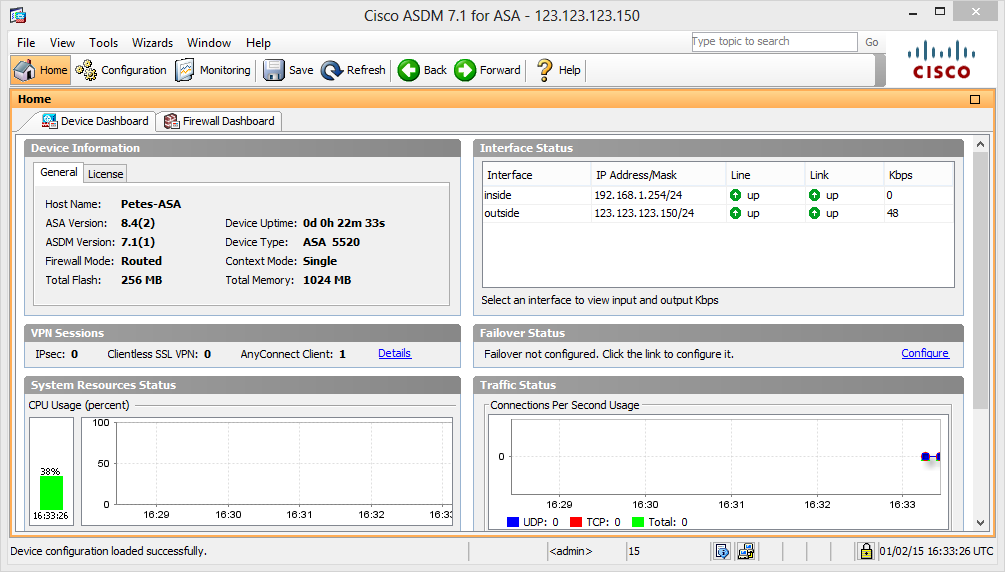1005x572 pixels.
Task: Open the Configuration gears icon
Action: [x=86, y=70]
